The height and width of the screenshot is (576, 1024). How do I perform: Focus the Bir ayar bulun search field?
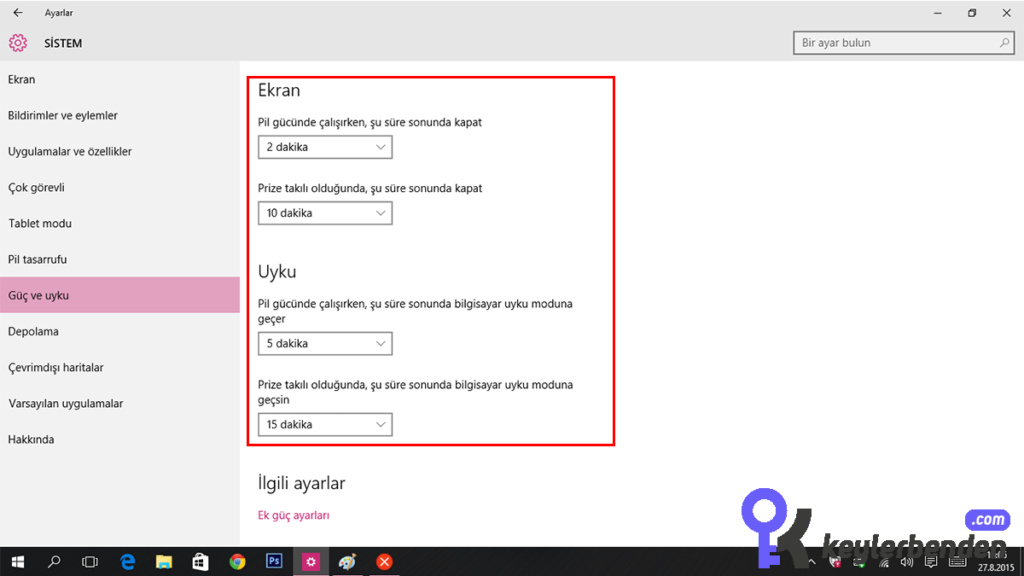click(904, 42)
